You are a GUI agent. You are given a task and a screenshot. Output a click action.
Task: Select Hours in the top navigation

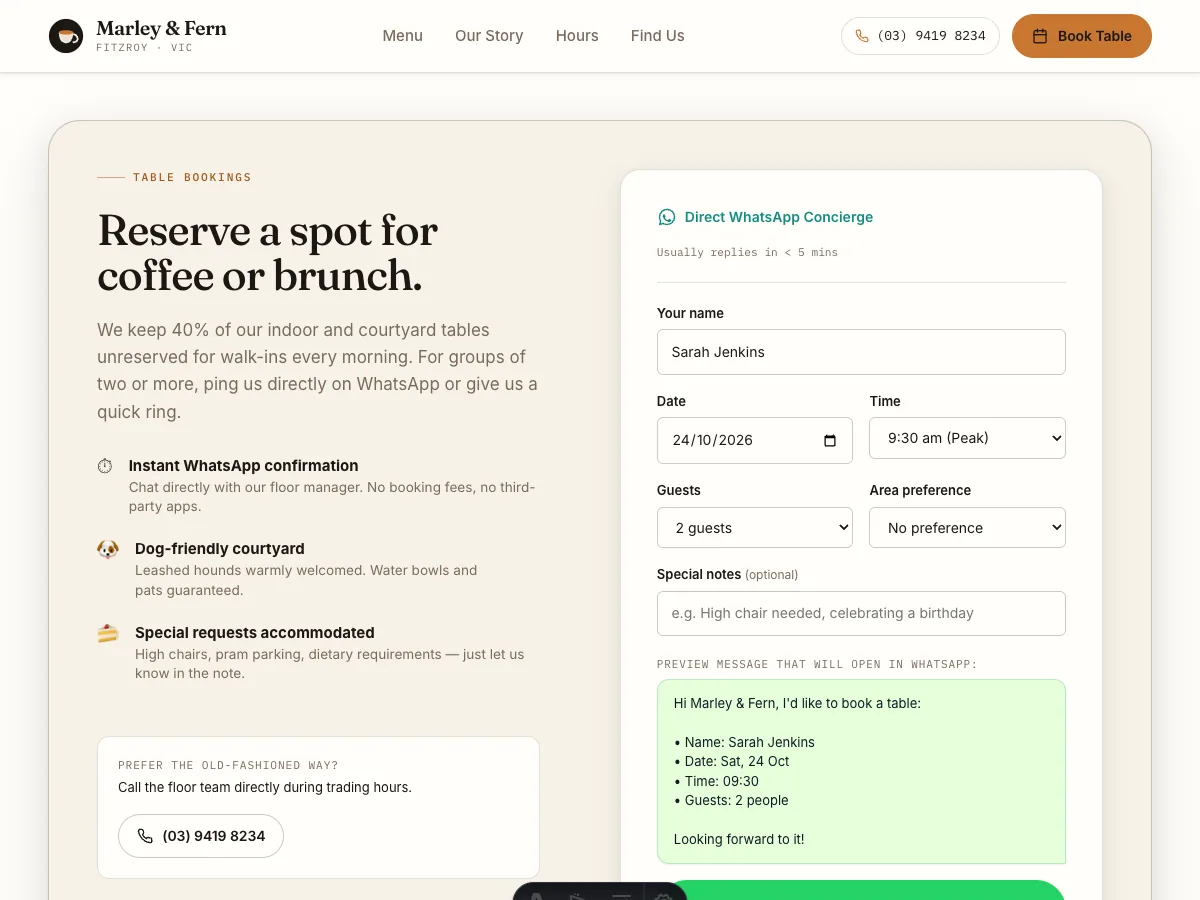point(577,36)
